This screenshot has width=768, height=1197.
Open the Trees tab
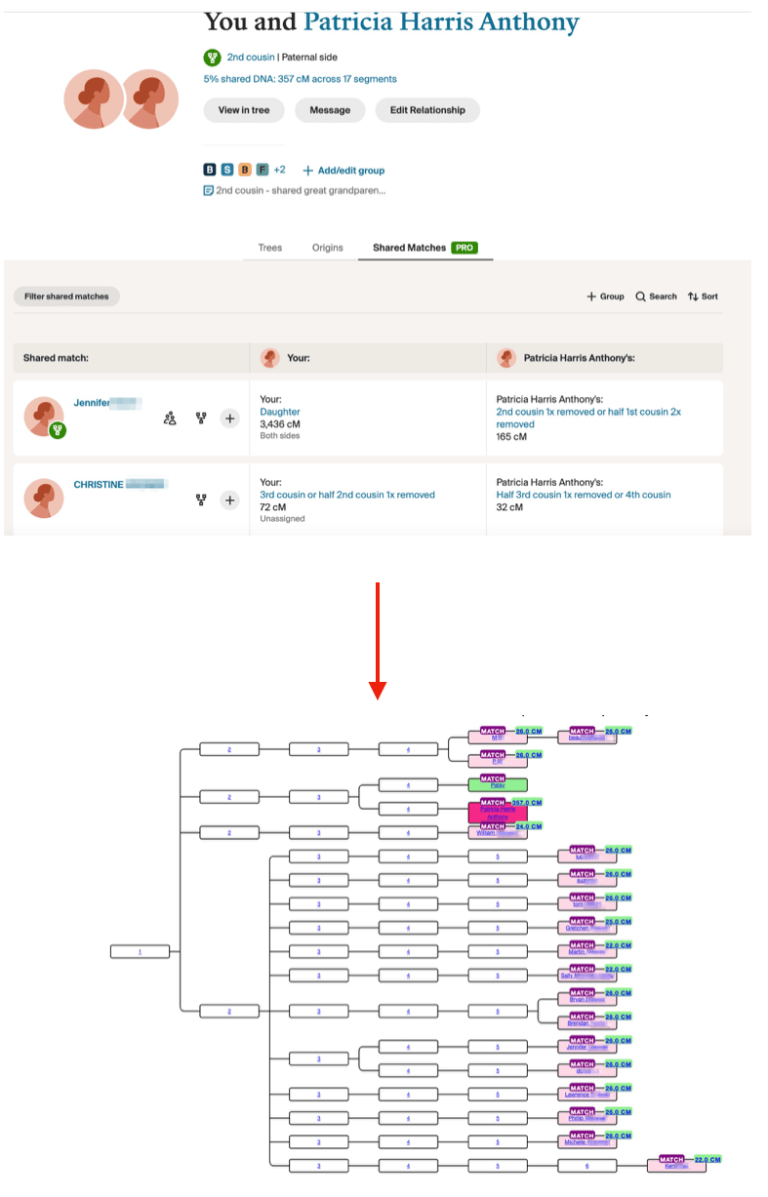click(x=270, y=248)
